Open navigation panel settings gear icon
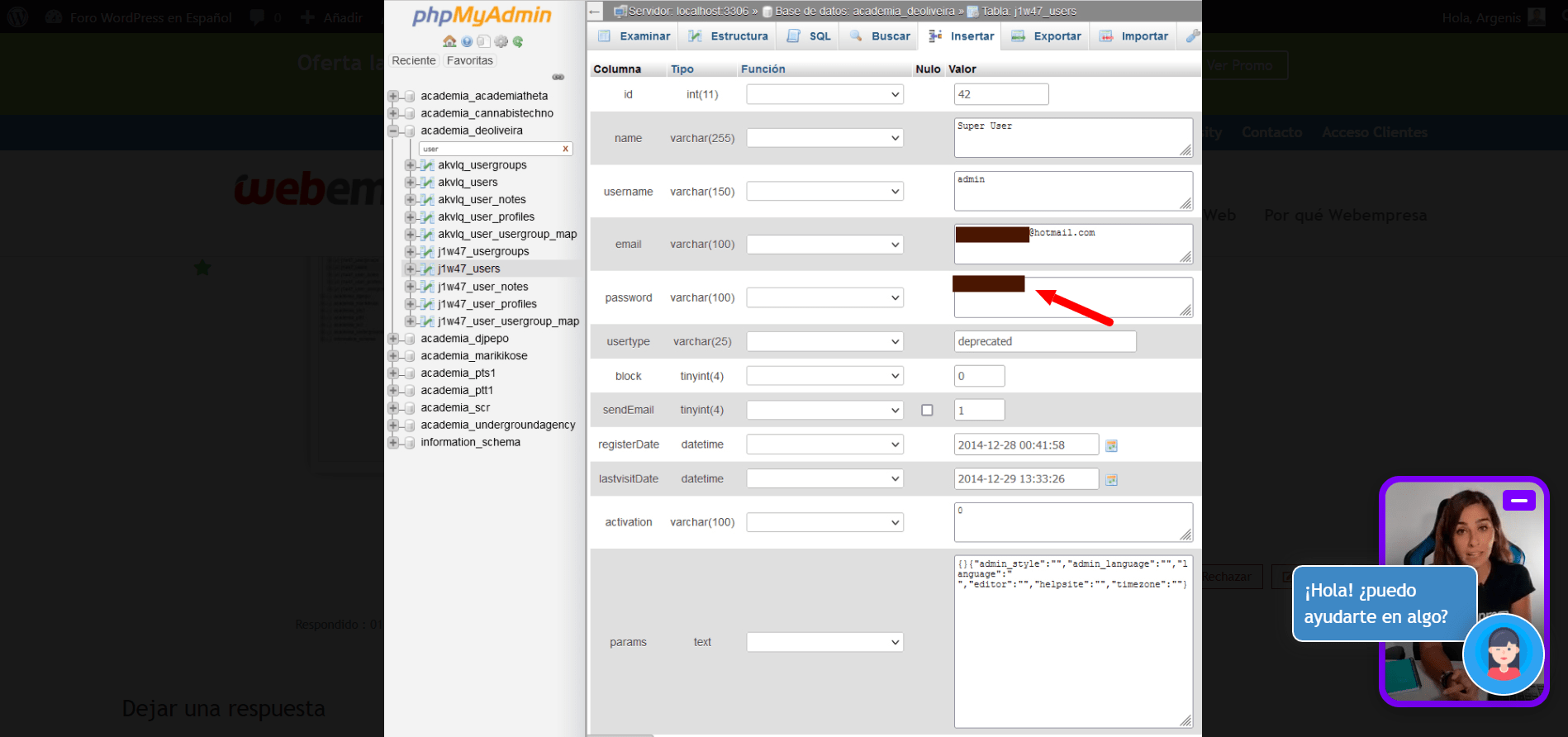 pyautogui.click(x=501, y=41)
